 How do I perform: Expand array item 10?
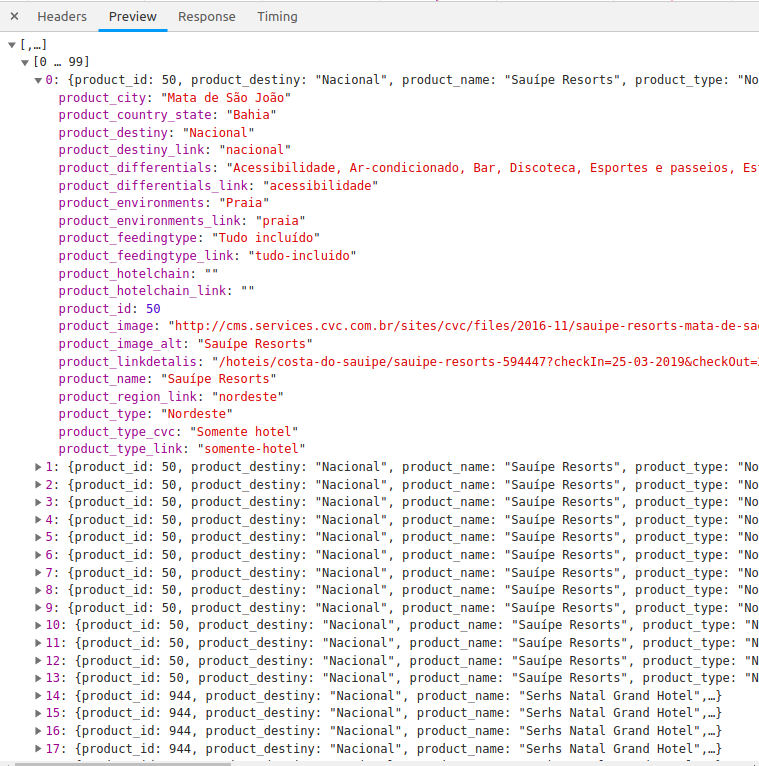tap(38, 625)
